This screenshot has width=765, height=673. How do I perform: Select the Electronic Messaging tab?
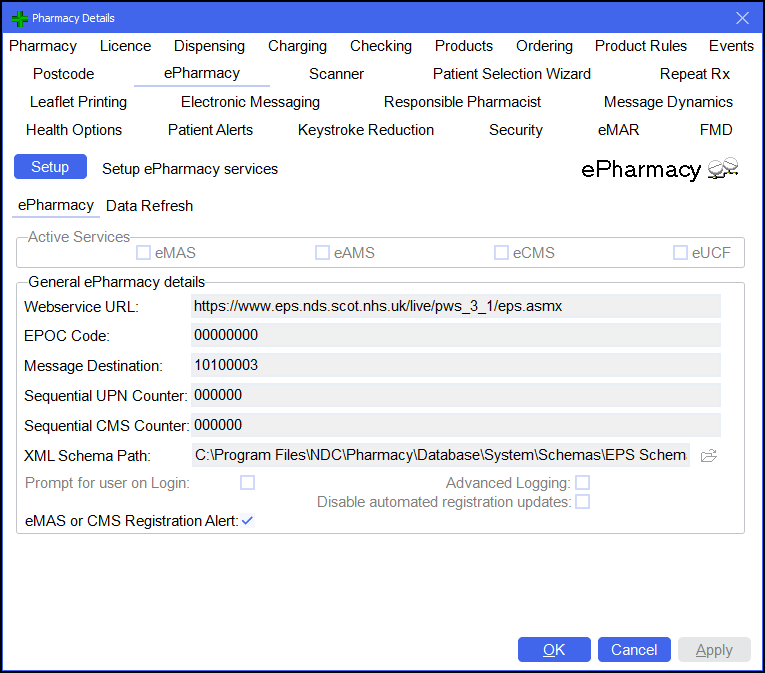250,102
